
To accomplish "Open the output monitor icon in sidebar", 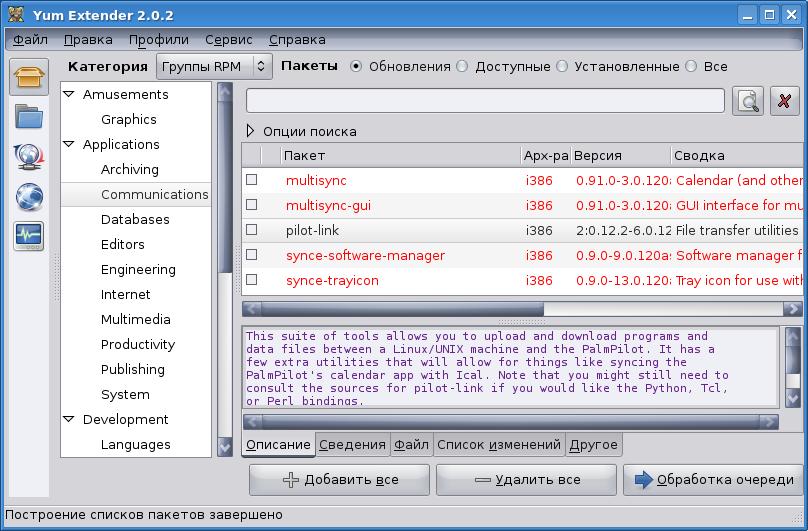I will [29, 236].
